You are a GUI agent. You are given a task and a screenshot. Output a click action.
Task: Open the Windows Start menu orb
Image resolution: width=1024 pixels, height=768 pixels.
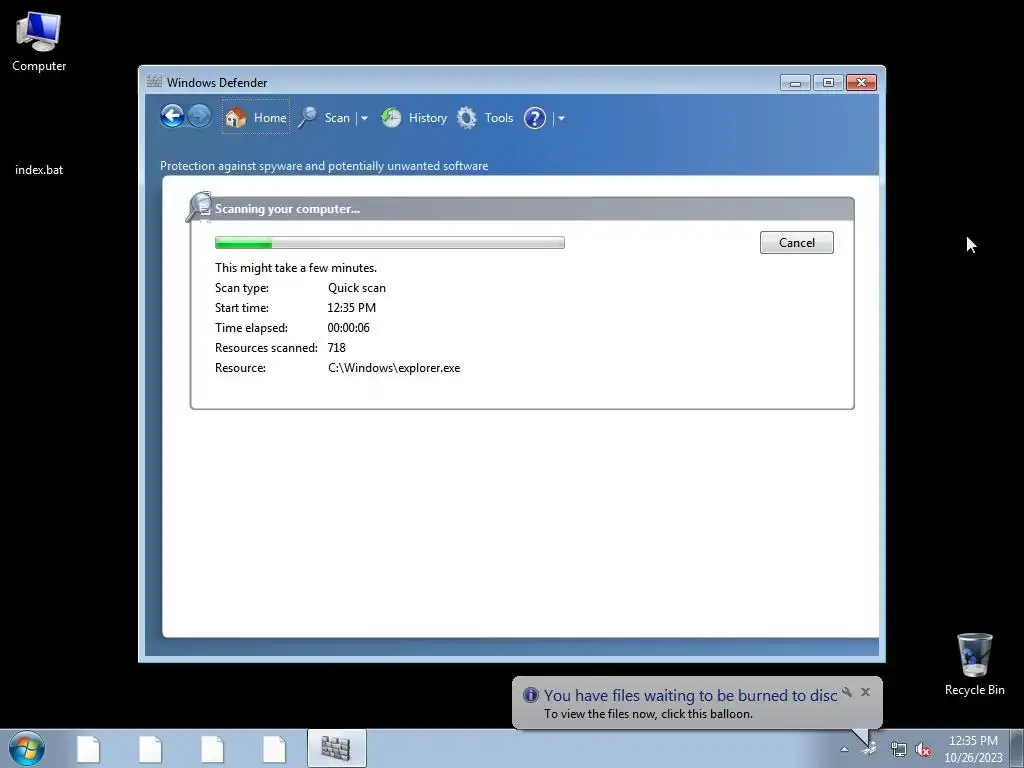pyautogui.click(x=27, y=748)
